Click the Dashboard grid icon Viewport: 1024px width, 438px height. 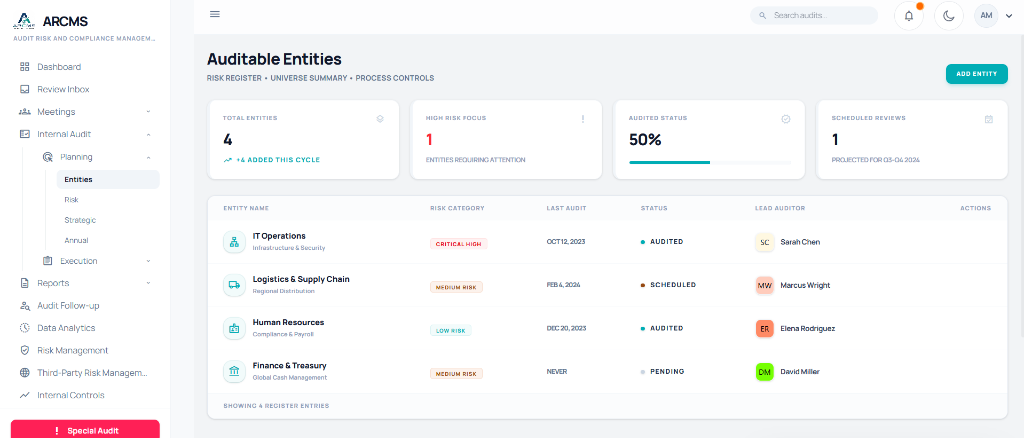click(x=25, y=67)
